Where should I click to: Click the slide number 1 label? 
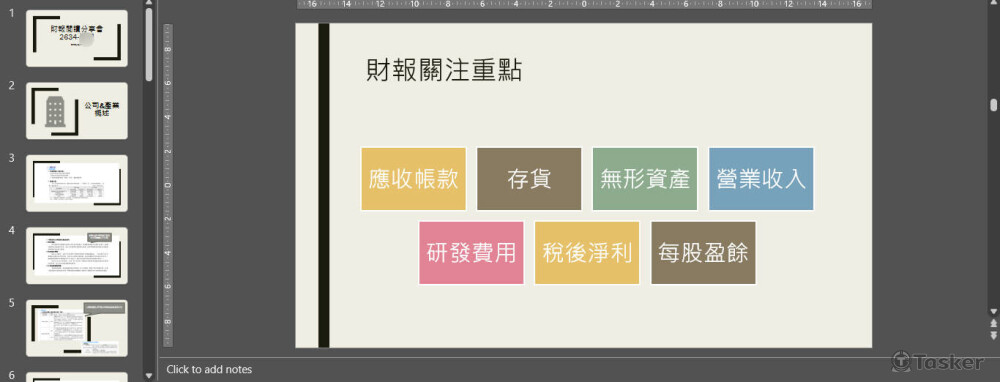click(11, 13)
